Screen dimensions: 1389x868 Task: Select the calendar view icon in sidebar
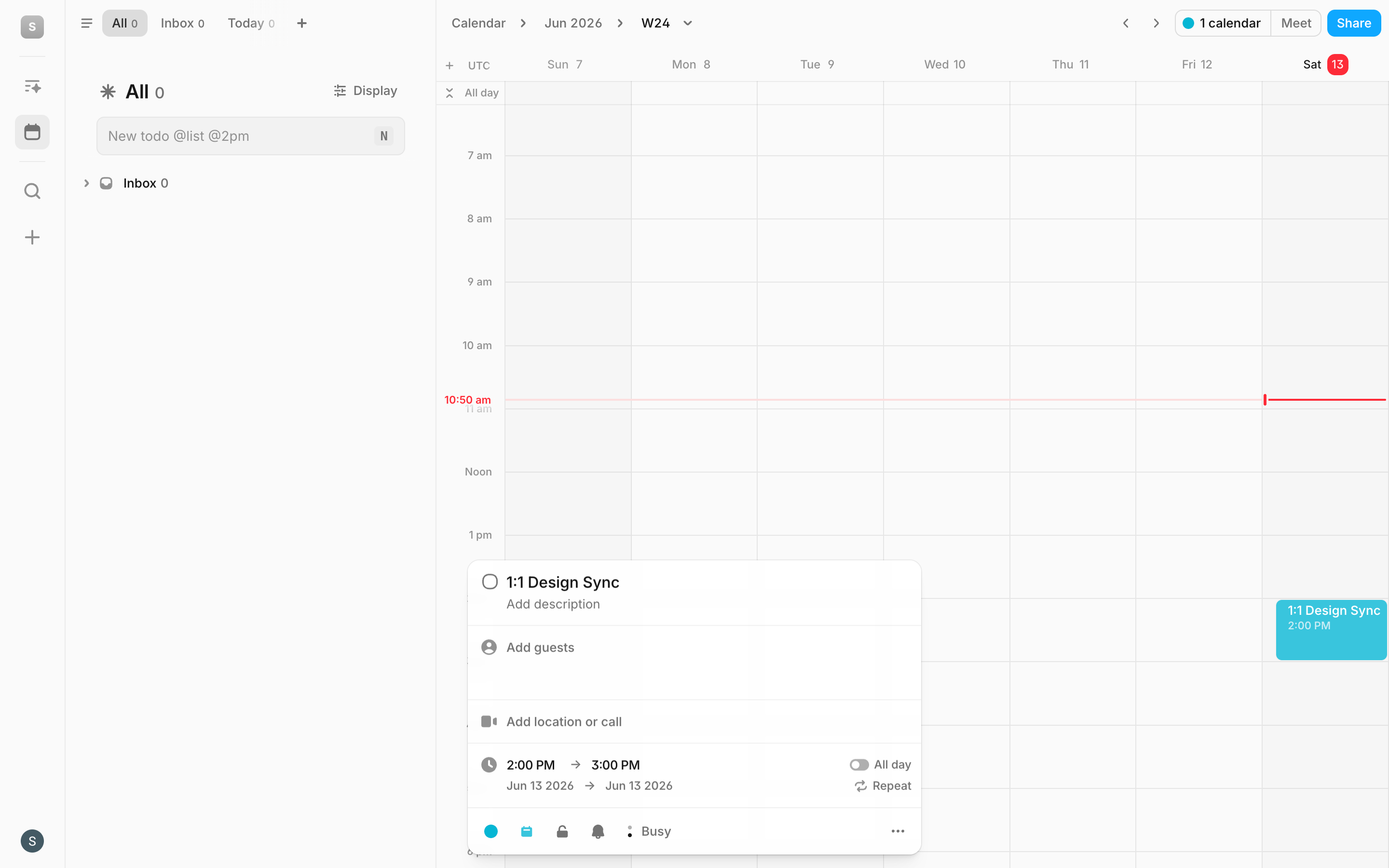pyautogui.click(x=32, y=132)
